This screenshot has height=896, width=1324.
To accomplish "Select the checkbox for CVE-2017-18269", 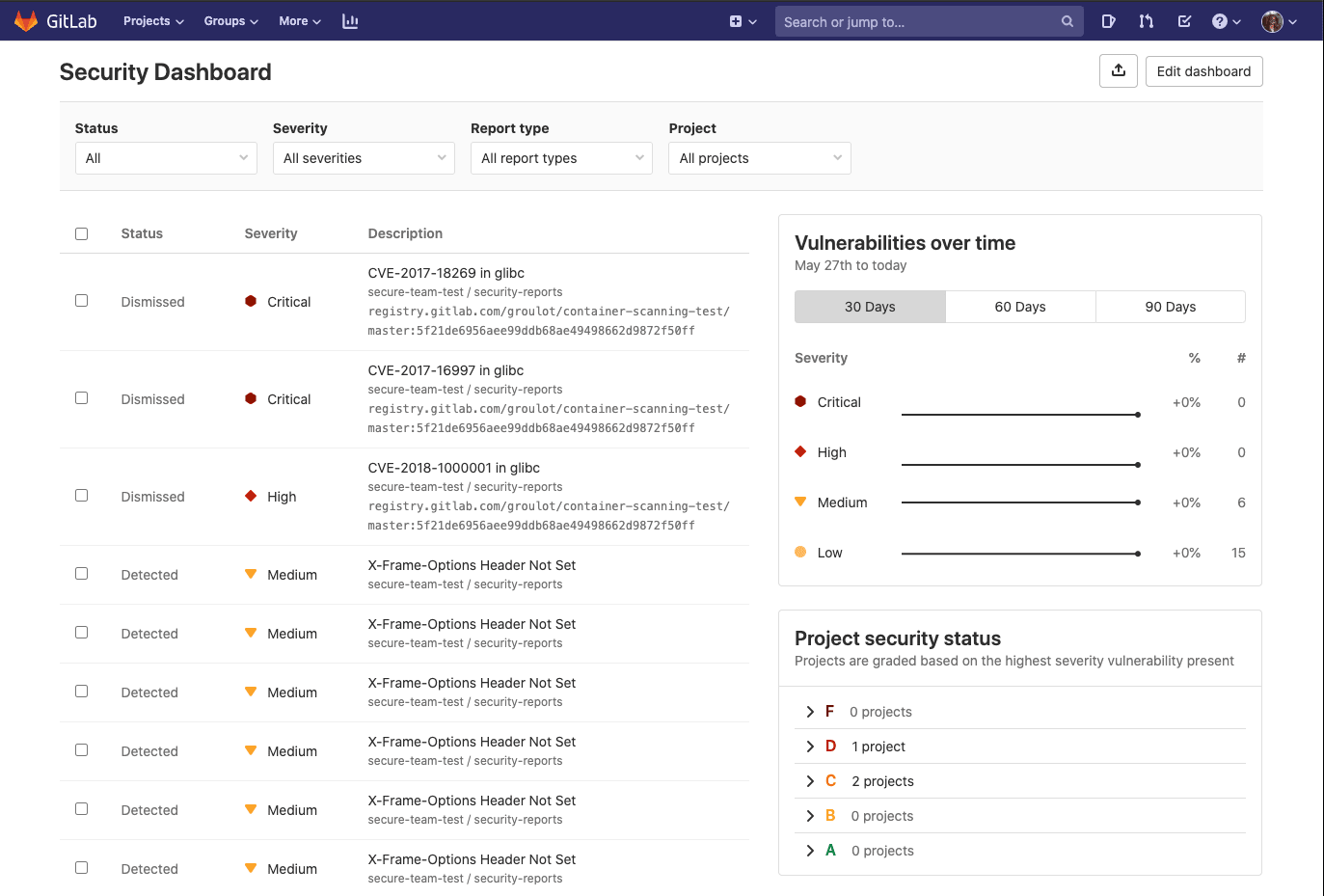I will point(81,301).
